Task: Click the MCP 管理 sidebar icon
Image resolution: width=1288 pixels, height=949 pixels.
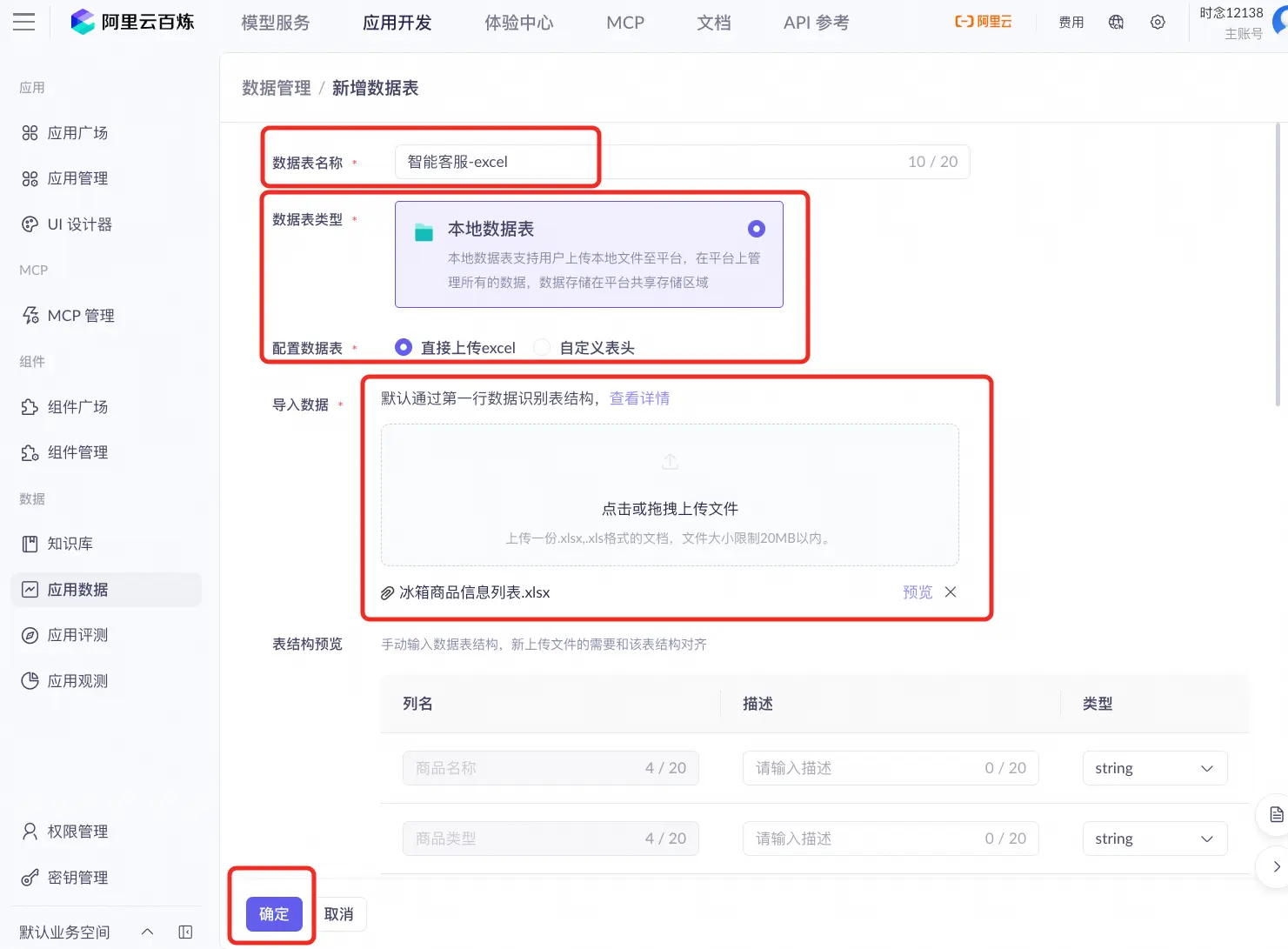Action: [30, 316]
